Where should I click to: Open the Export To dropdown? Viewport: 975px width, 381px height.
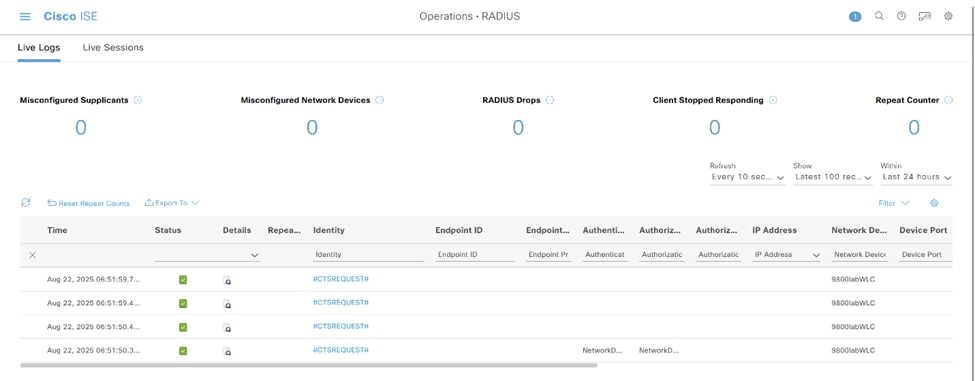pos(172,203)
